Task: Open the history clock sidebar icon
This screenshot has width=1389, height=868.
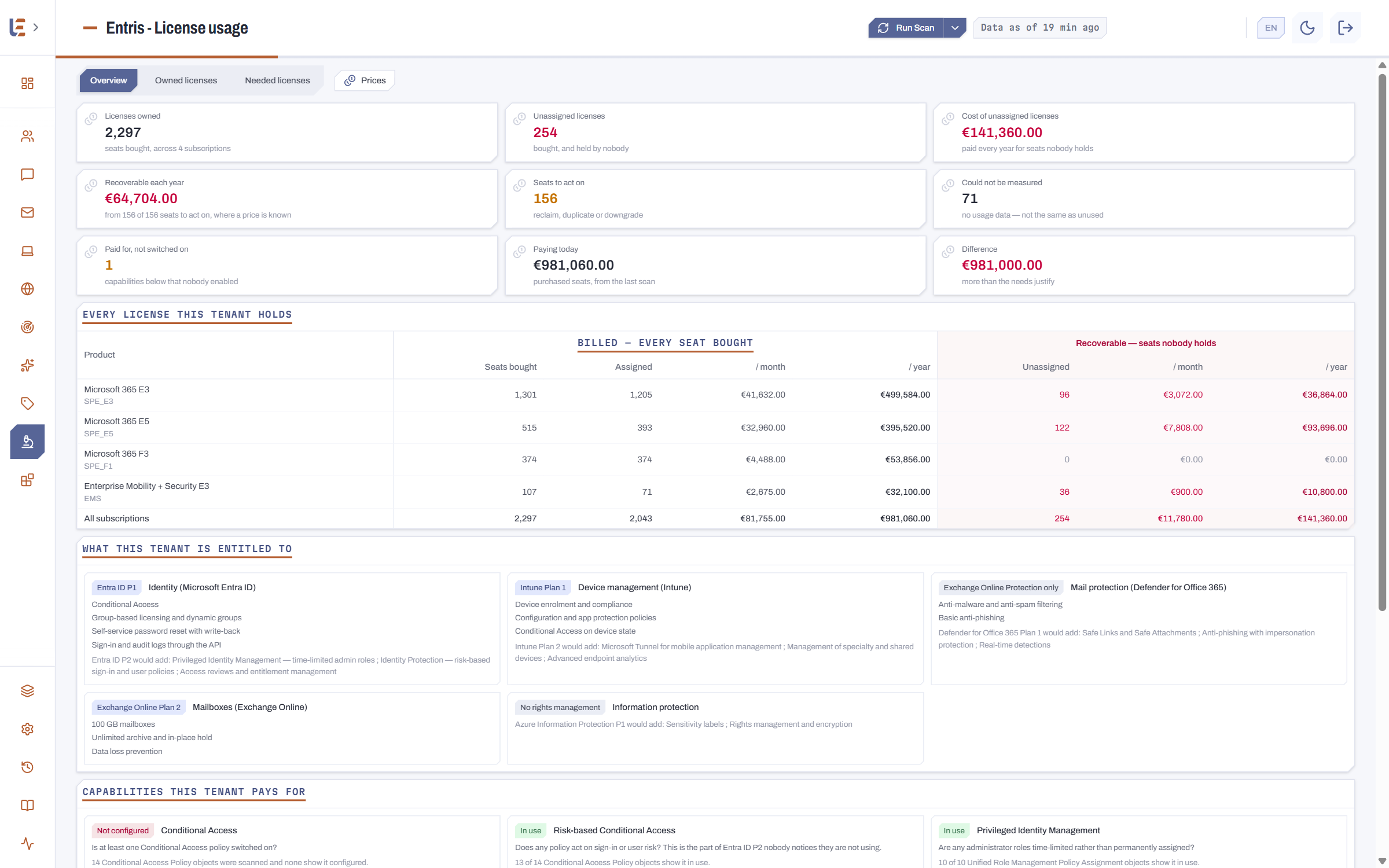Action: tap(27, 767)
